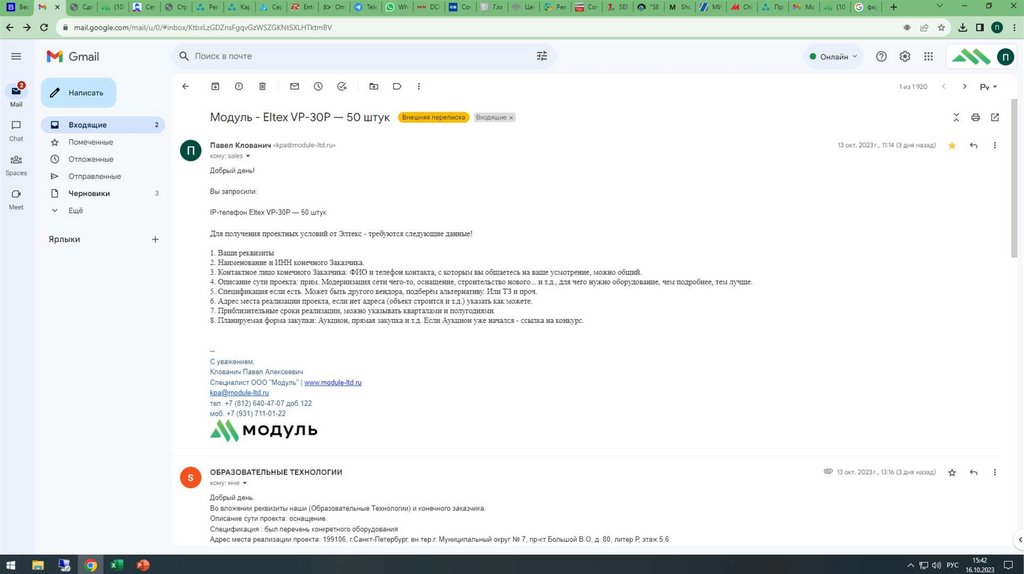Open the Онлайн status dropdown

point(833,57)
